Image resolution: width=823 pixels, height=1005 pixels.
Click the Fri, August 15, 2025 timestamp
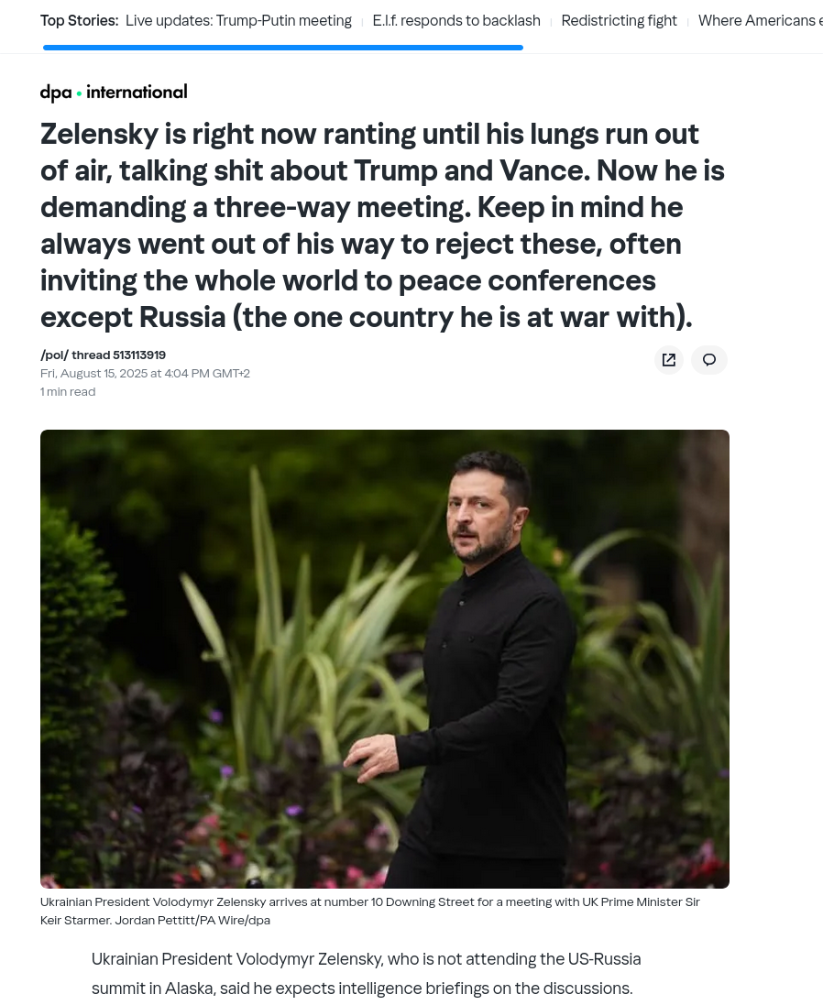(x=145, y=373)
